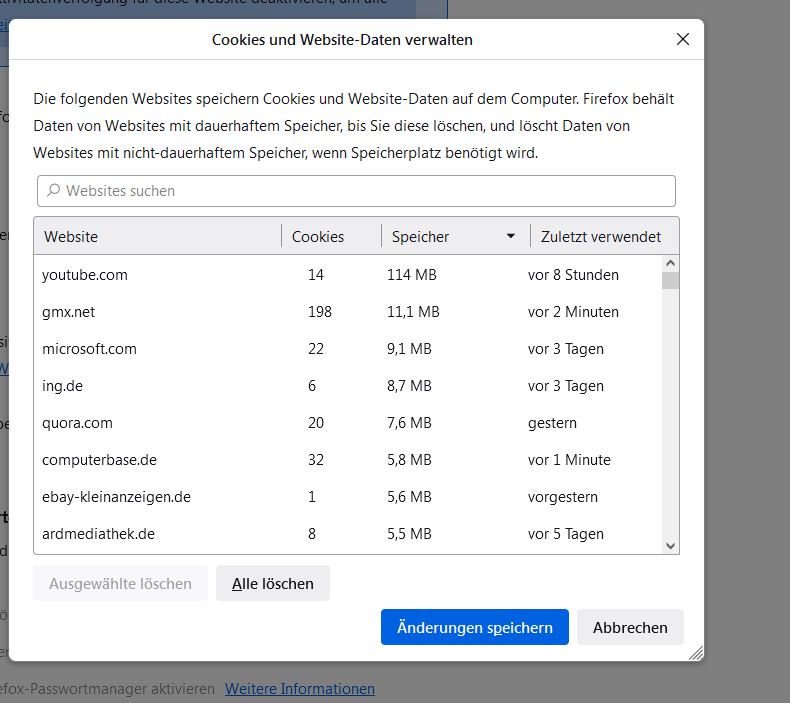790x703 pixels.
Task: Click the search magnifier icon
Action: pyautogui.click(x=53, y=191)
